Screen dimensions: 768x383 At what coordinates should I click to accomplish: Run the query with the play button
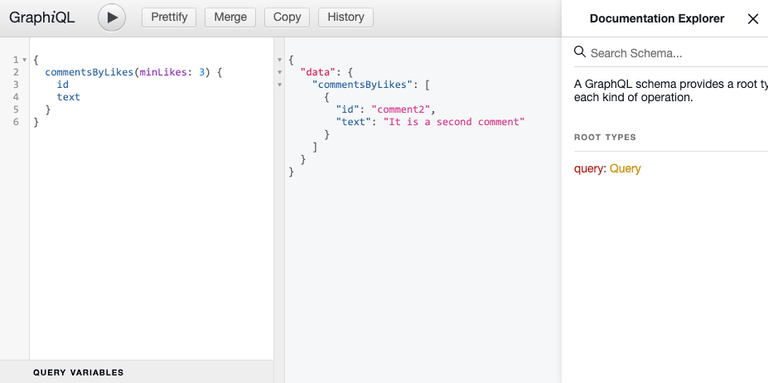(112, 18)
